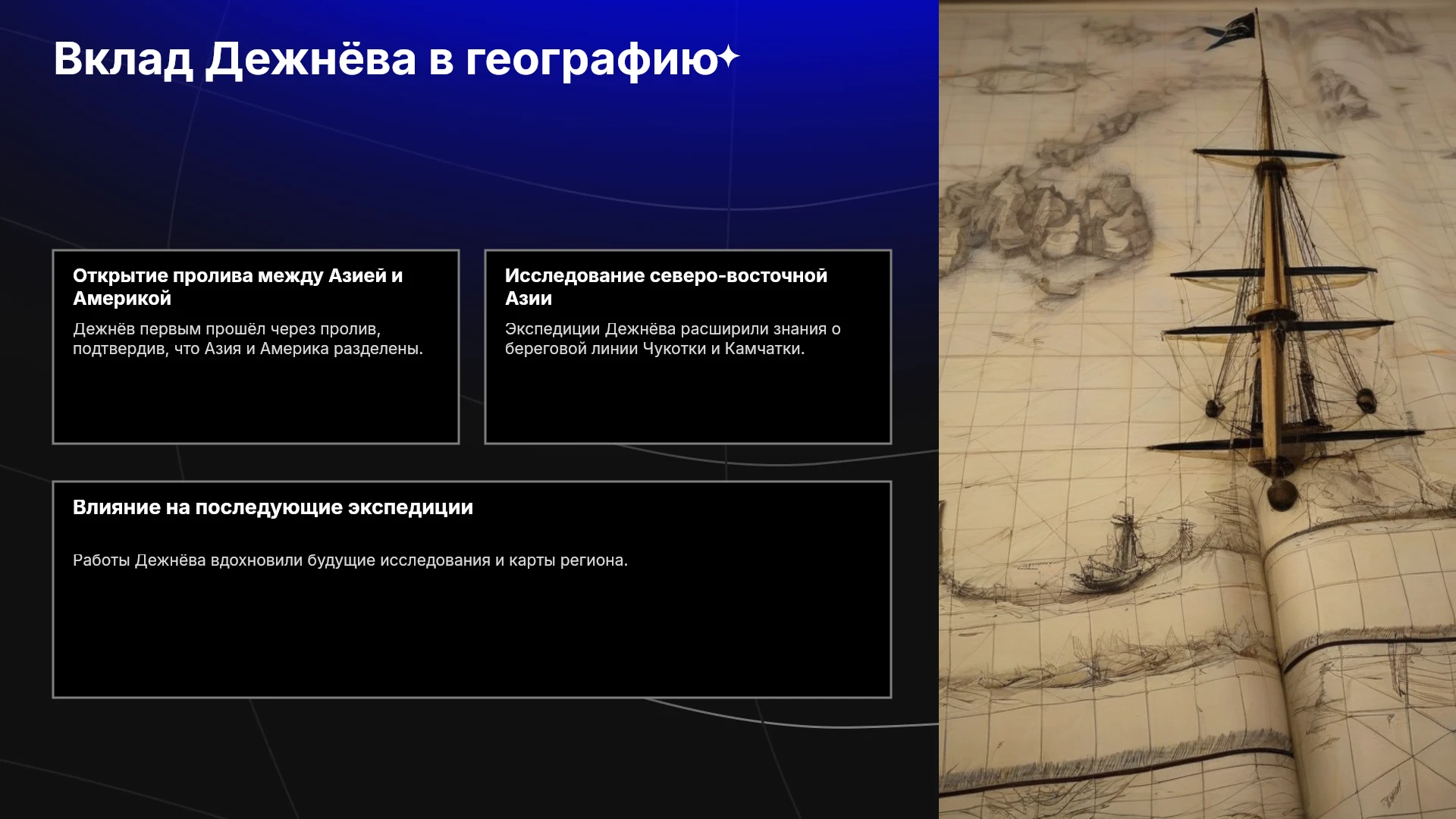Click the sparkle icon beside the title
The height and width of the screenshot is (819, 1456).
pyautogui.click(x=728, y=57)
